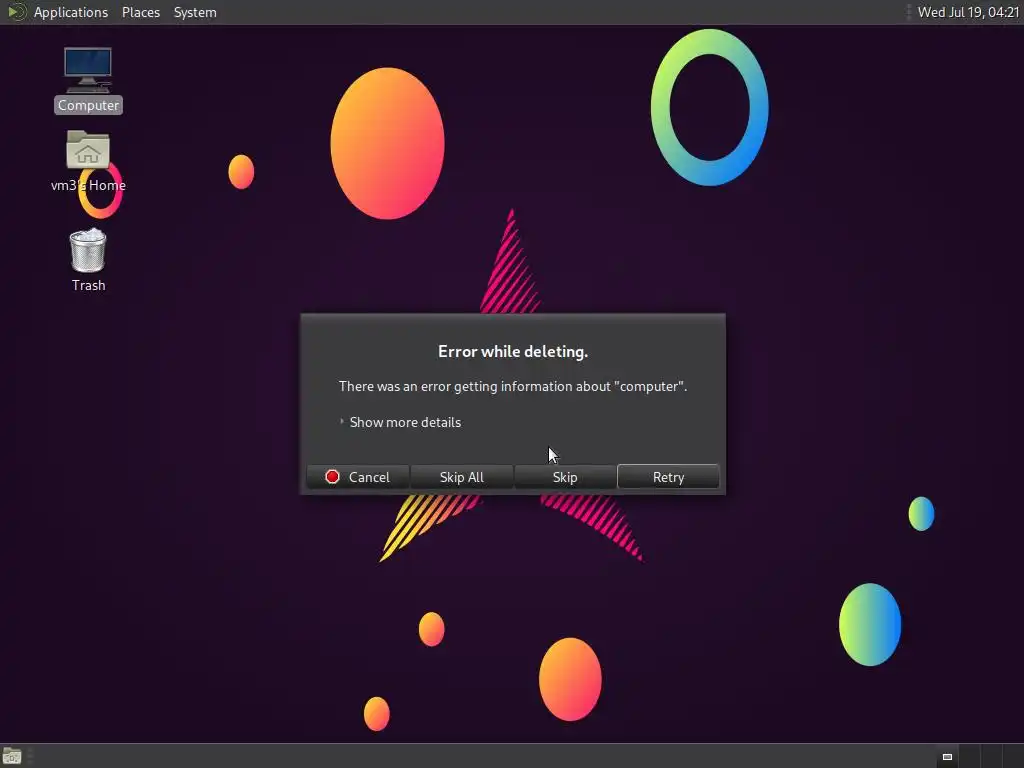This screenshot has height=768, width=1024.
Task: Switch to the workspace showing a window
Action: (x=947, y=756)
